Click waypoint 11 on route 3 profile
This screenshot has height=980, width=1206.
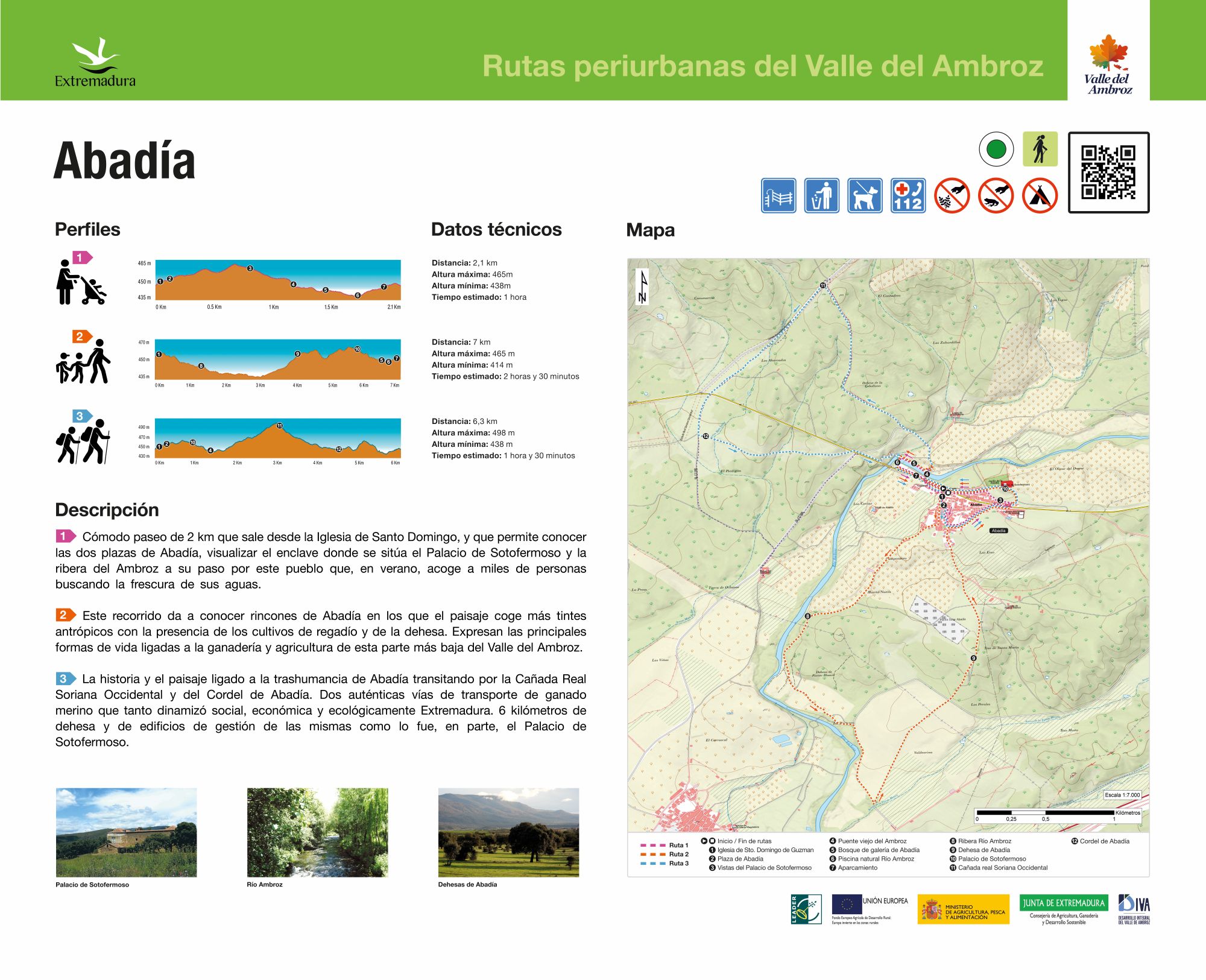pos(280,426)
